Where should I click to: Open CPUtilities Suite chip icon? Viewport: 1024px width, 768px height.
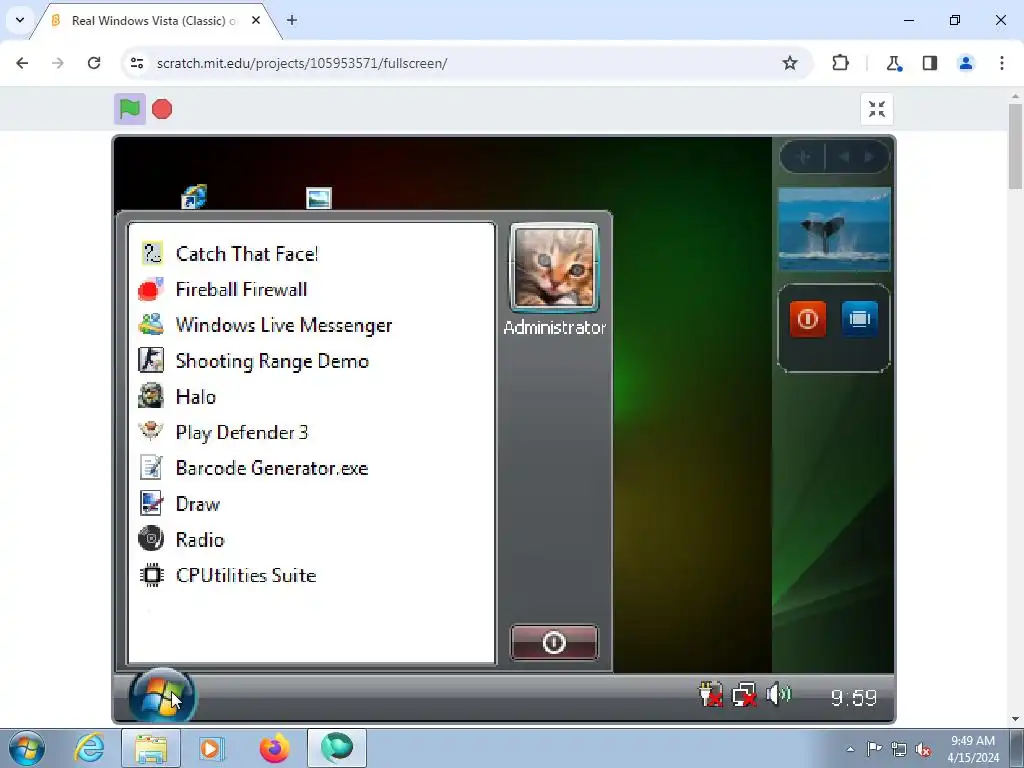click(x=152, y=575)
